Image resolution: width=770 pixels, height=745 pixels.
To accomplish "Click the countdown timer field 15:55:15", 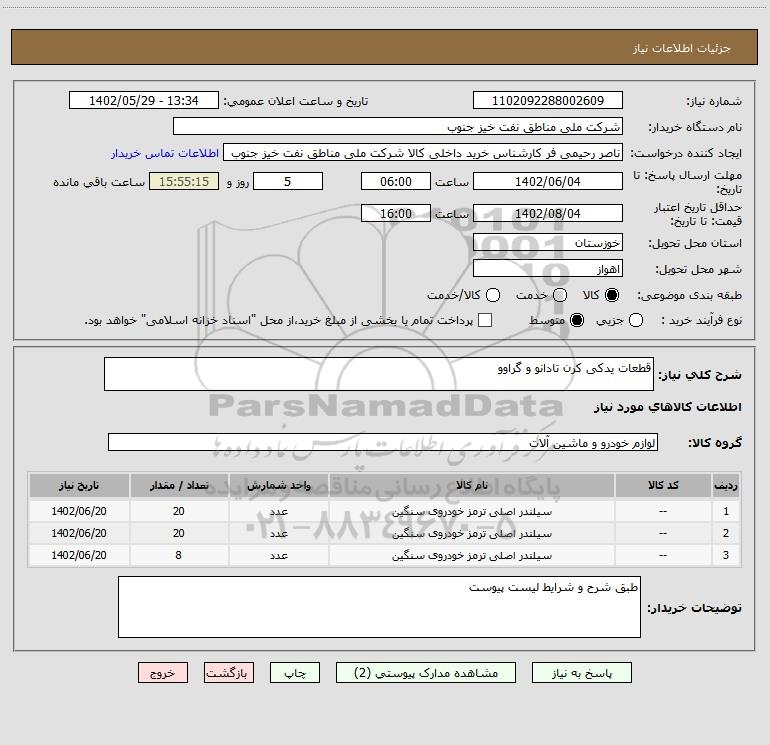I will [184, 181].
